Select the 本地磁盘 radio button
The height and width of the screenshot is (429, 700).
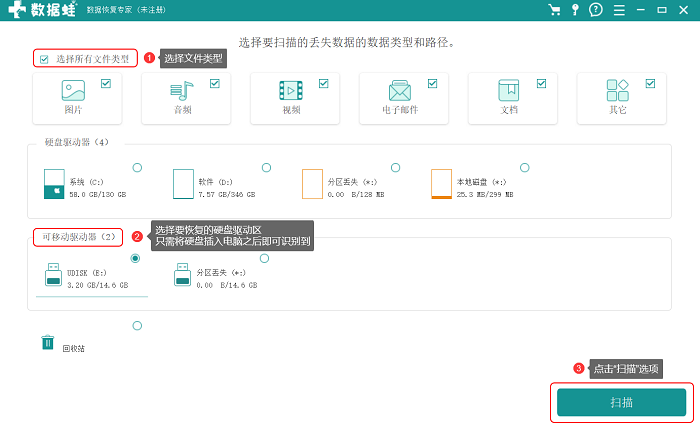[x=525, y=167]
